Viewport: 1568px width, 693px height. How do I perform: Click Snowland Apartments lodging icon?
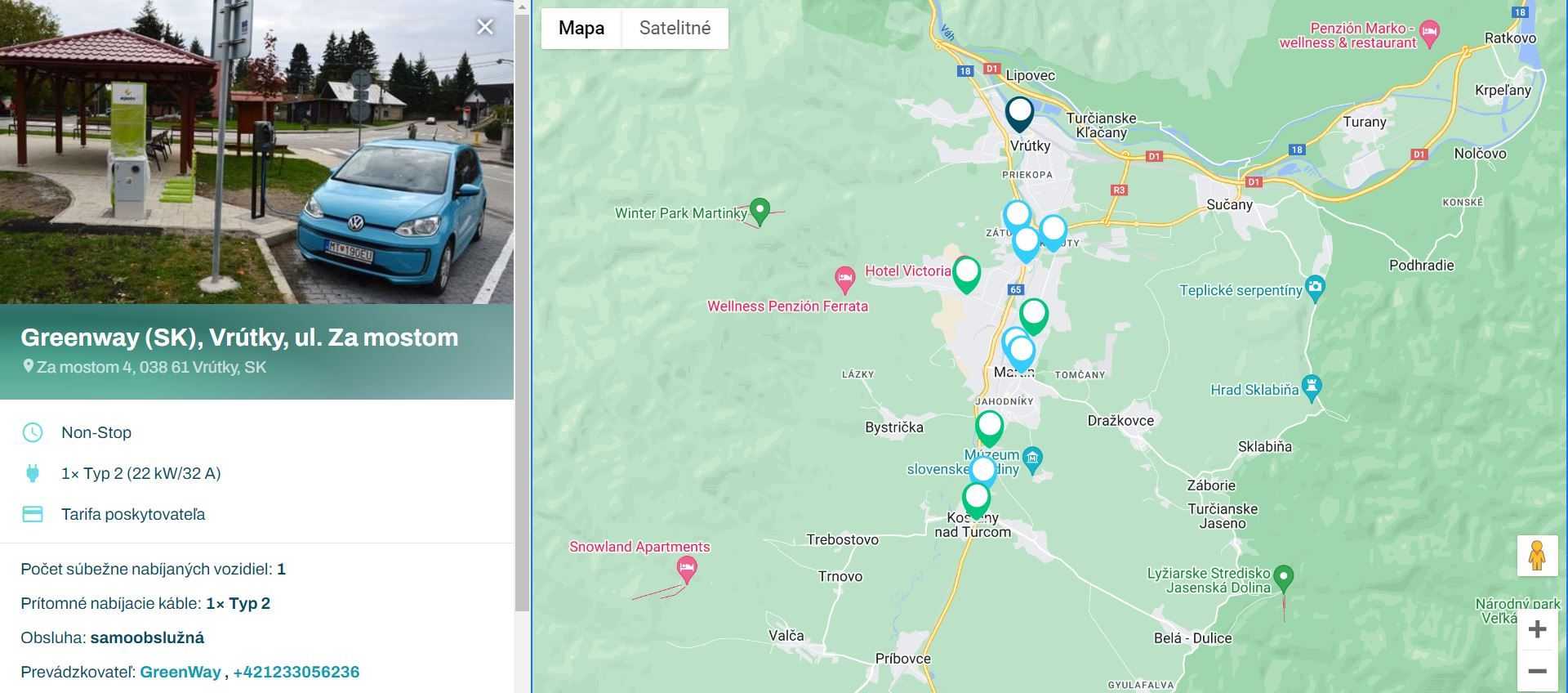pos(688,568)
